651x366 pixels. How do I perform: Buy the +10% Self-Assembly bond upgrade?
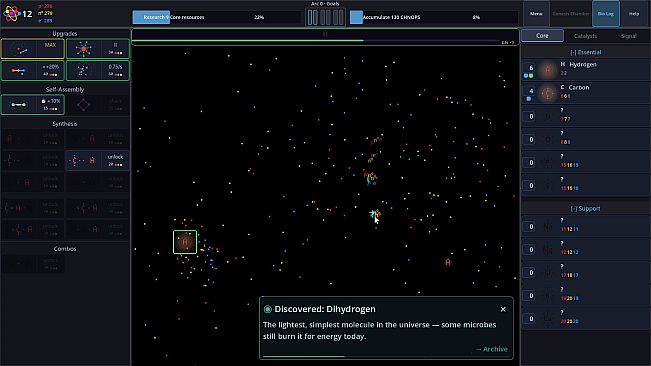point(33,105)
